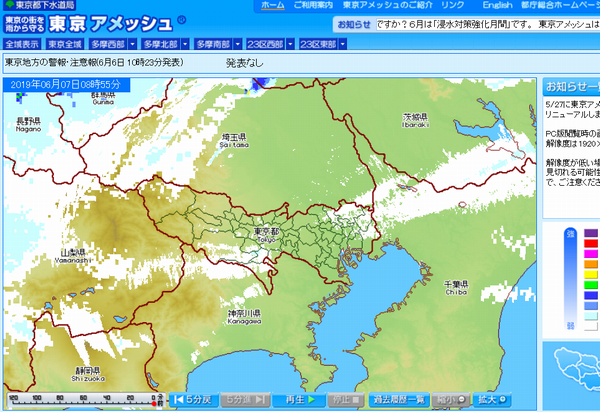
Task: Open the ご利用案内 page
Action: pyautogui.click(x=313, y=5)
